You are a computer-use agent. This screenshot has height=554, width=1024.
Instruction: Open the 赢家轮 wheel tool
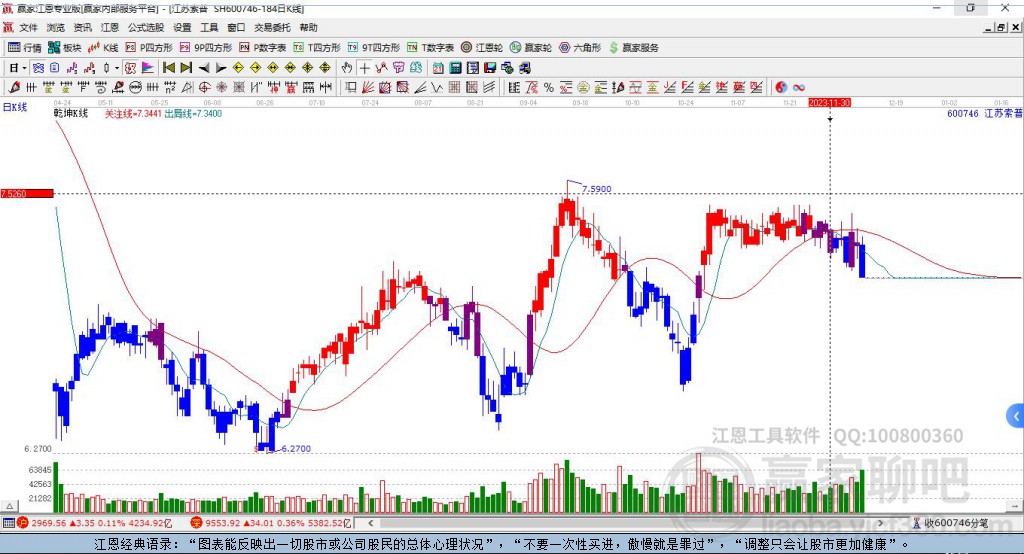click(531, 48)
